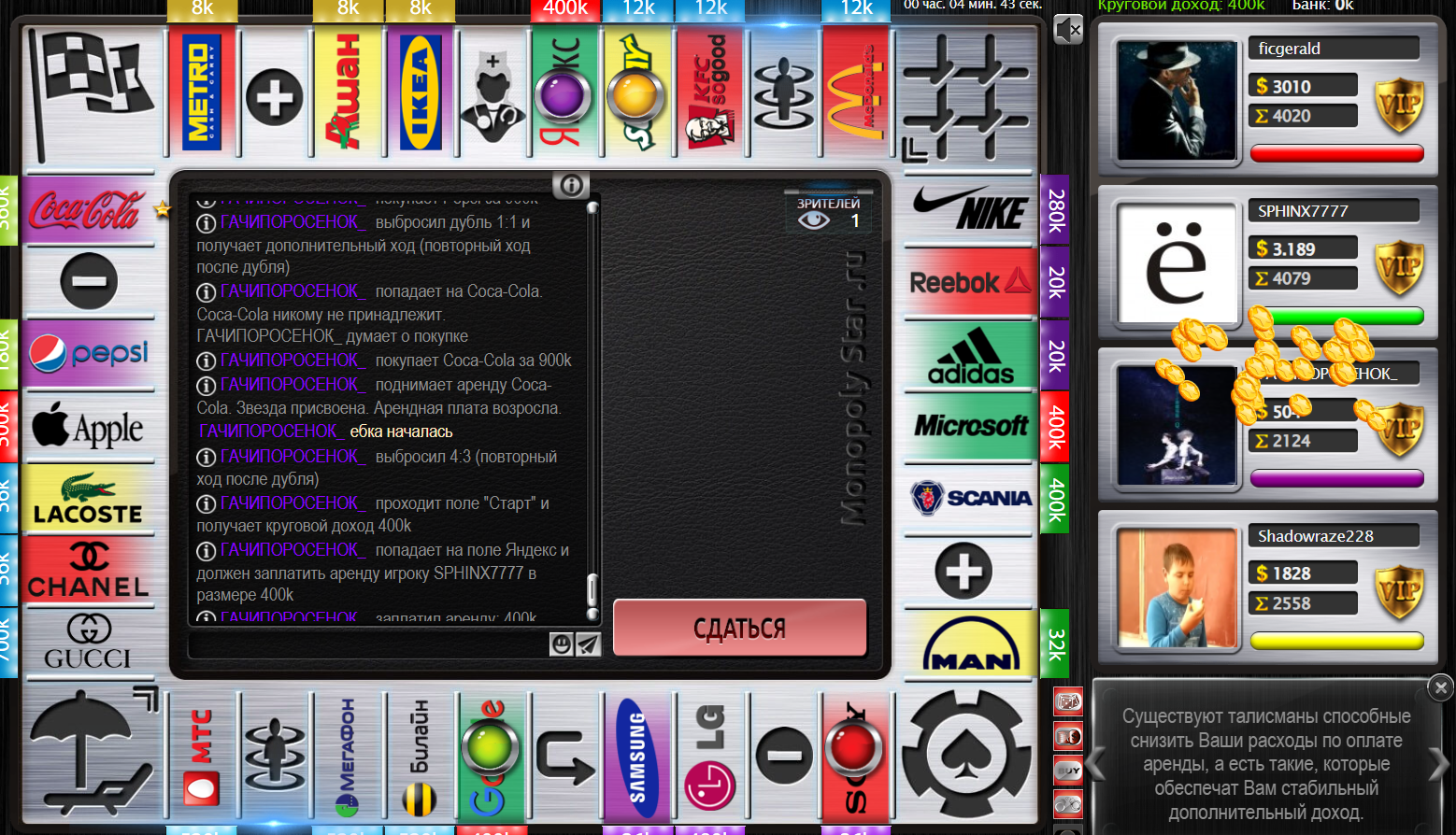The image size is (1456, 835).
Task: Select the McDonald's company cell
Action: 857,92
